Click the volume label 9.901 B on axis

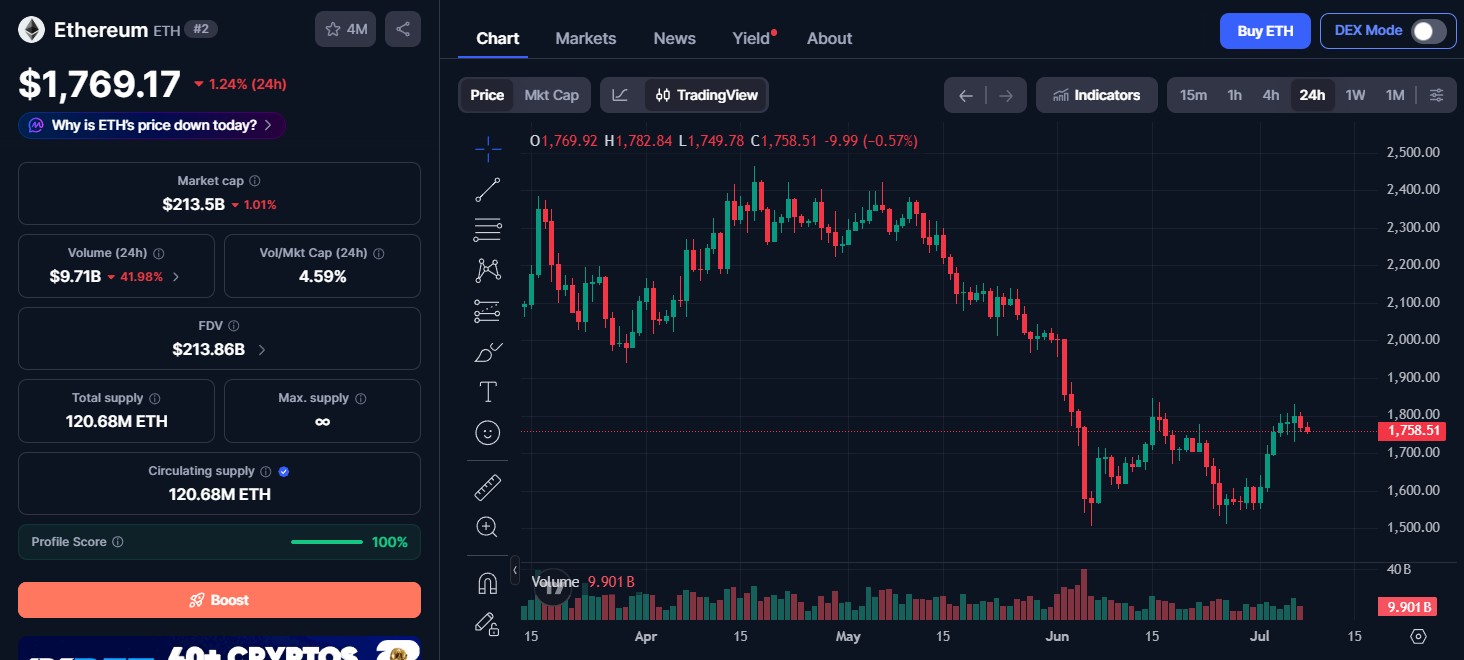(x=1408, y=607)
